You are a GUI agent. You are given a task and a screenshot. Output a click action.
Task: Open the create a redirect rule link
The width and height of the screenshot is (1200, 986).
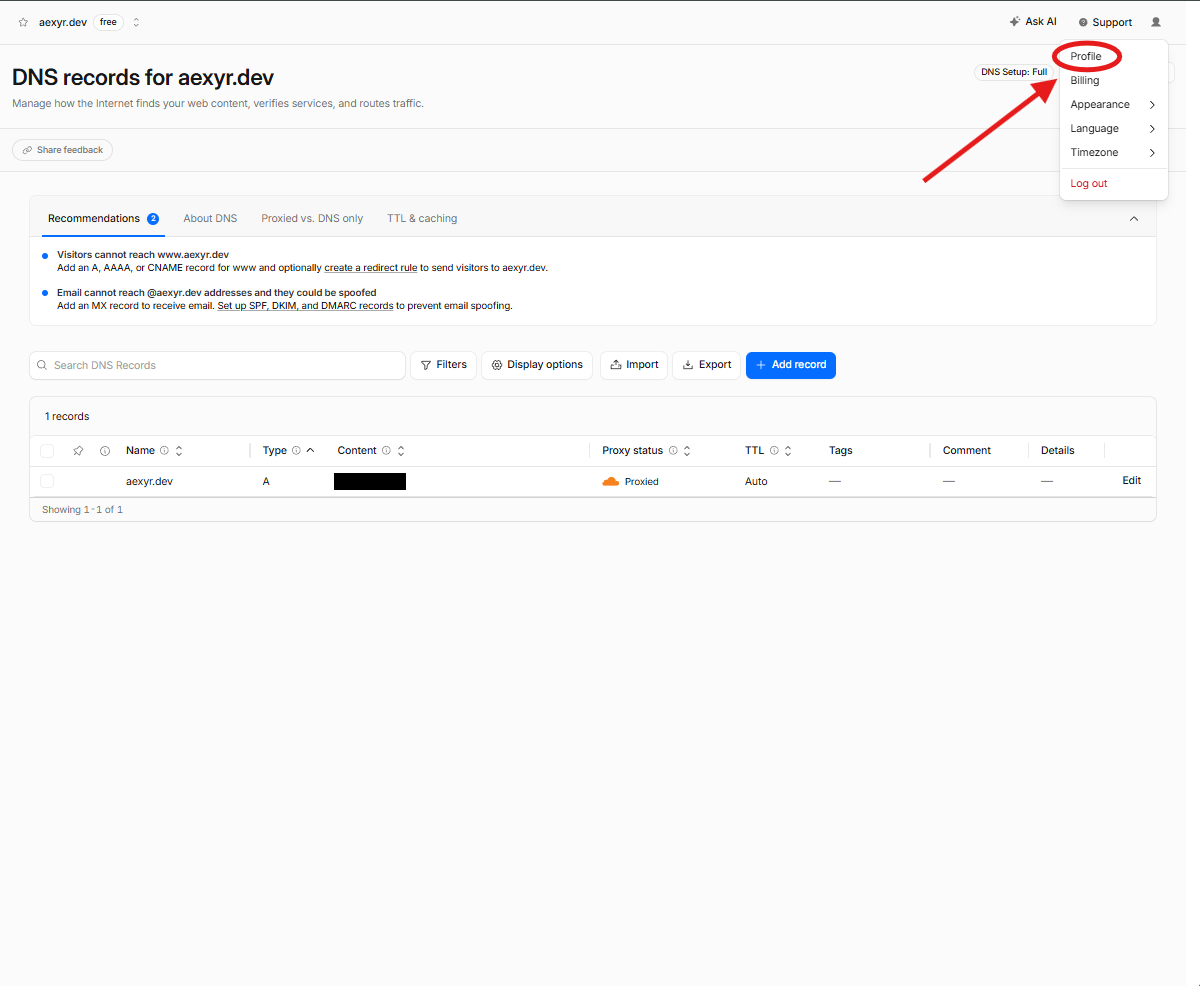(371, 268)
